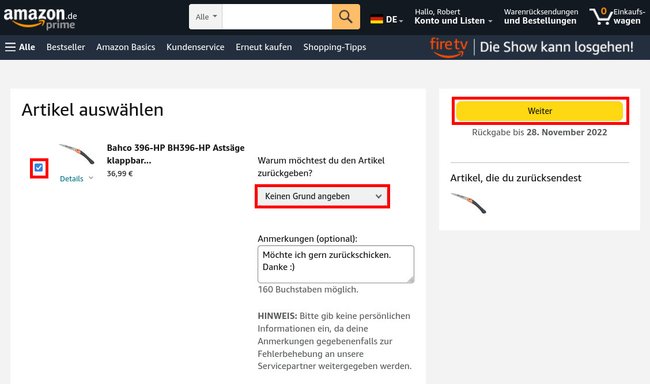Click the orange search magnifier button
The width and height of the screenshot is (650, 384).
click(x=346, y=17)
